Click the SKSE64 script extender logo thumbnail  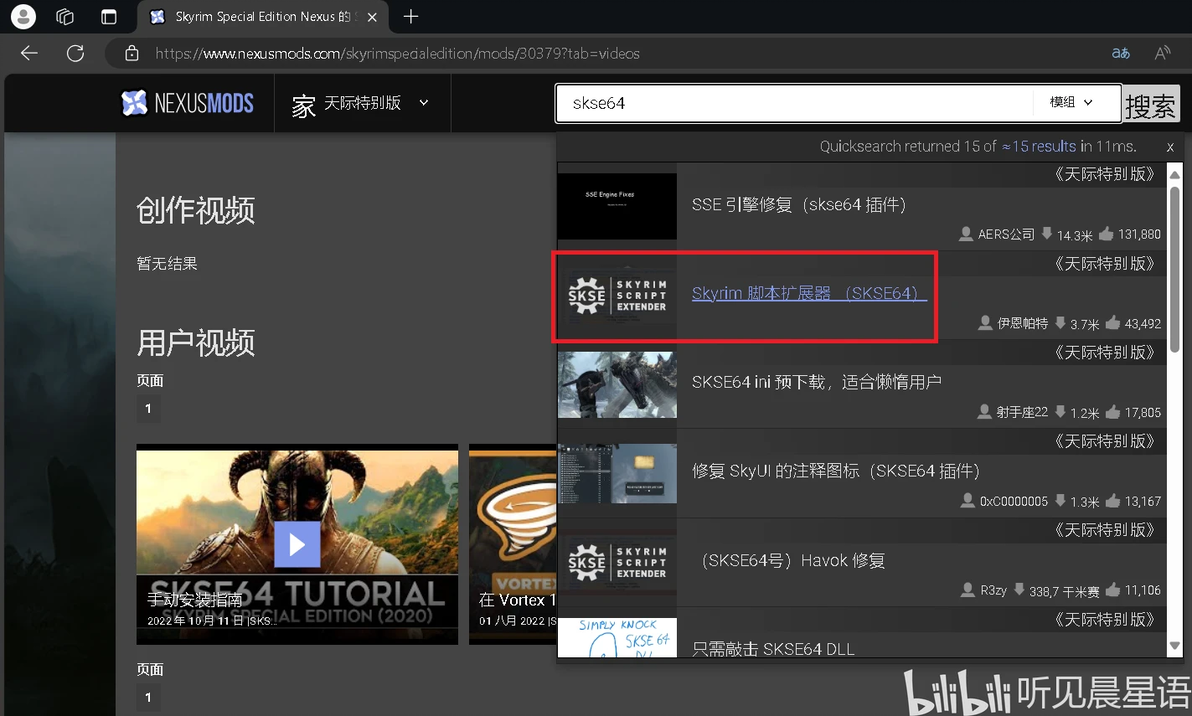point(617,296)
